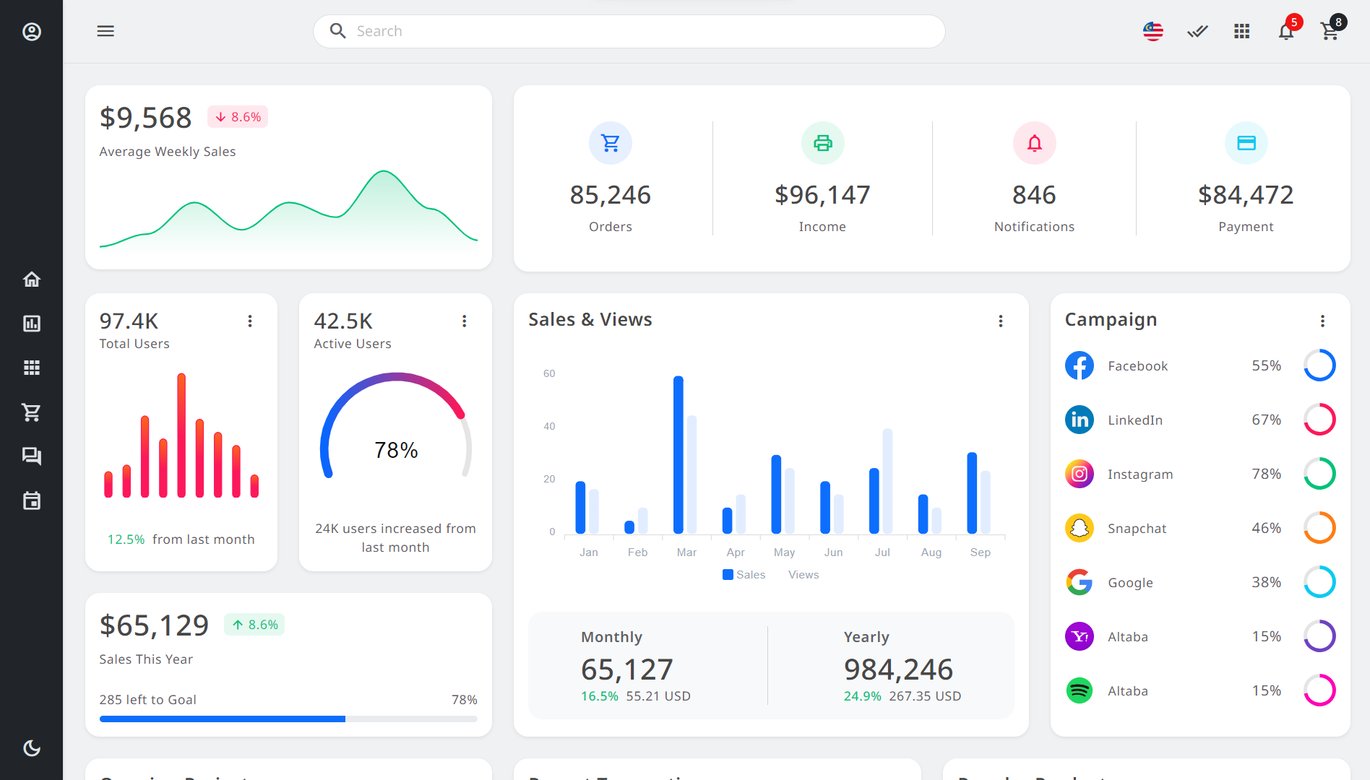This screenshot has width=1370, height=780.
Task: Open the analytics chart sidebar icon
Action: pyautogui.click(x=32, y=324)
